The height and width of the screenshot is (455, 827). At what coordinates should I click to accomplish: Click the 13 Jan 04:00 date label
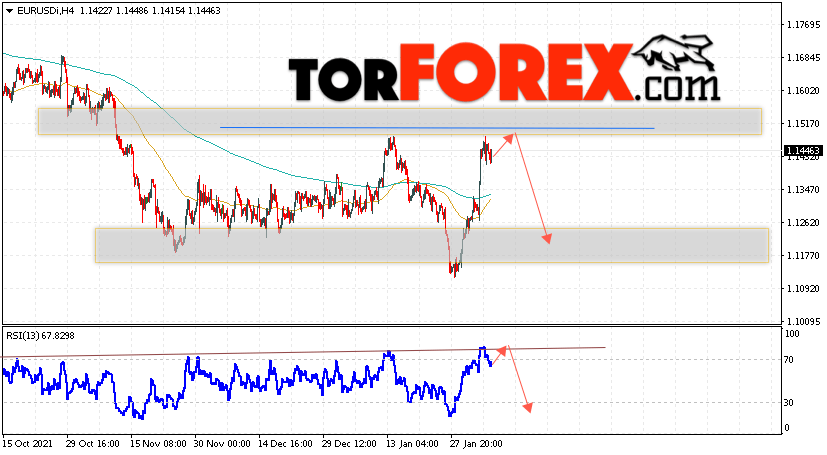(412, 444)
